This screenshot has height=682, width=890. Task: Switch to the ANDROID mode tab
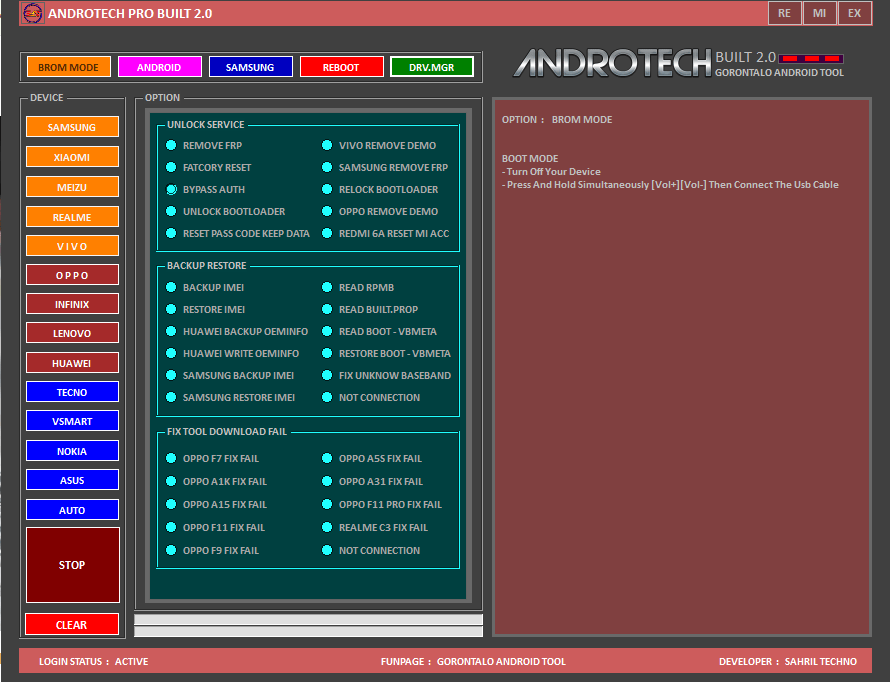point(159,66)
